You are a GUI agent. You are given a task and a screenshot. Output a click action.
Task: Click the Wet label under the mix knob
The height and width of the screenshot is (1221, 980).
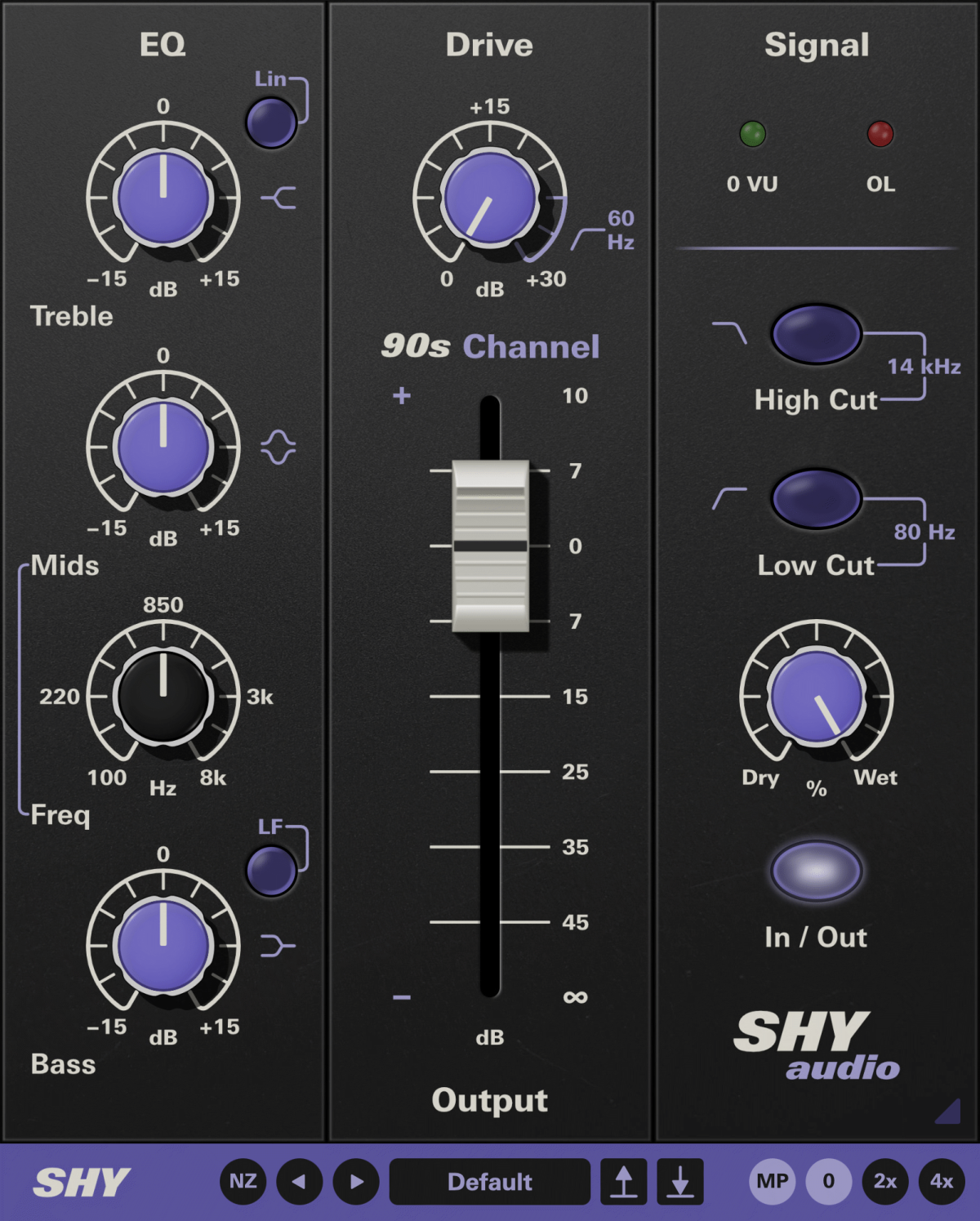[875, 778]
